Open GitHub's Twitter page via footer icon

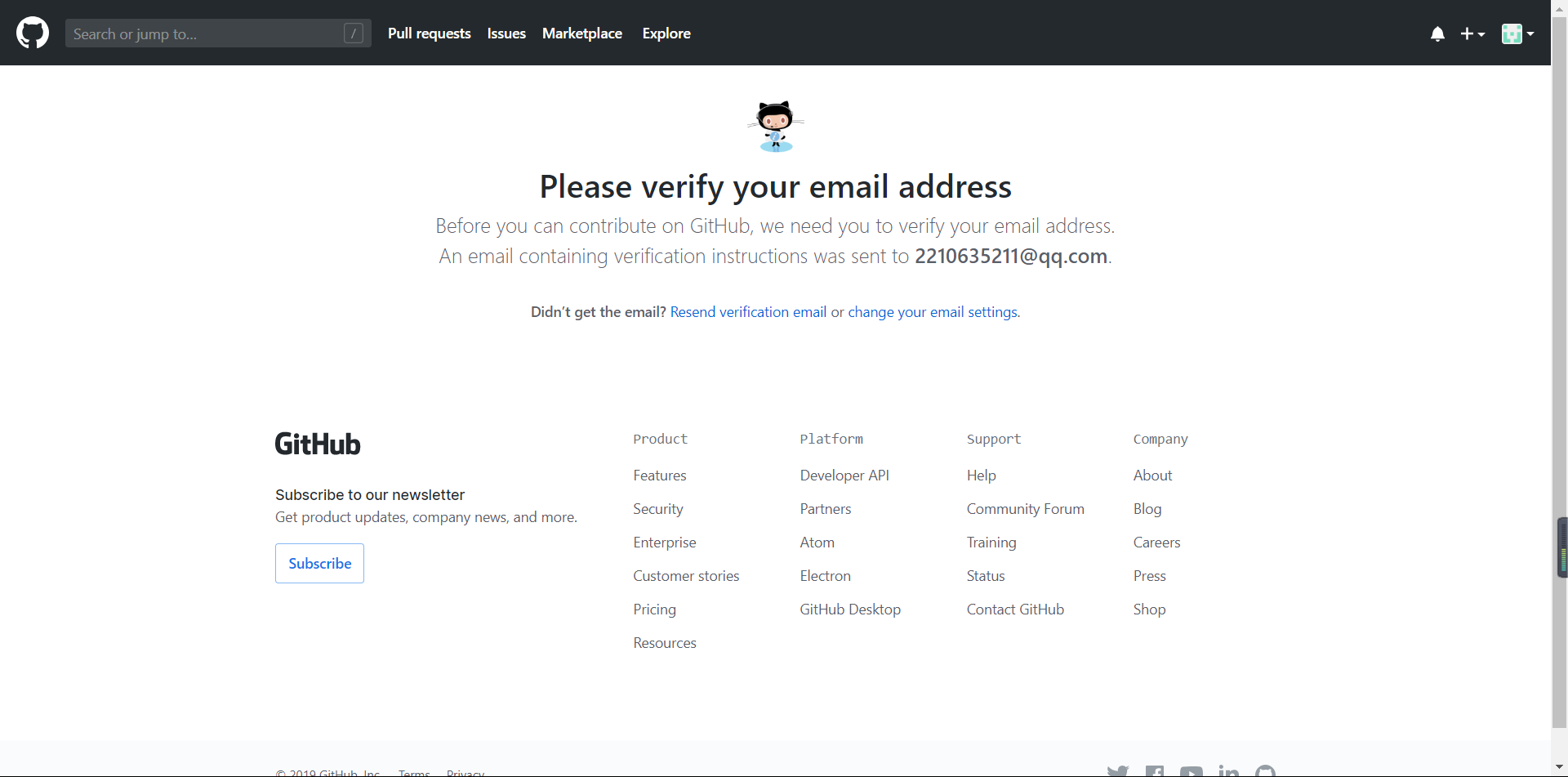click(x=1117, y=770)
